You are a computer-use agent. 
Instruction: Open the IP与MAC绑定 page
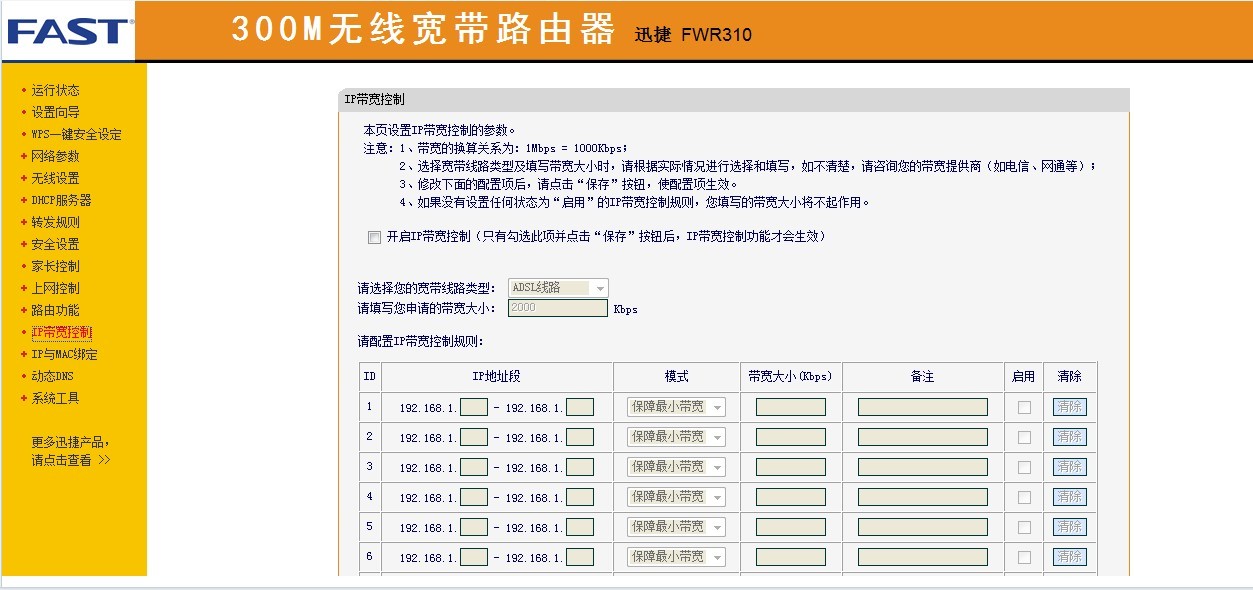(62, 354)
